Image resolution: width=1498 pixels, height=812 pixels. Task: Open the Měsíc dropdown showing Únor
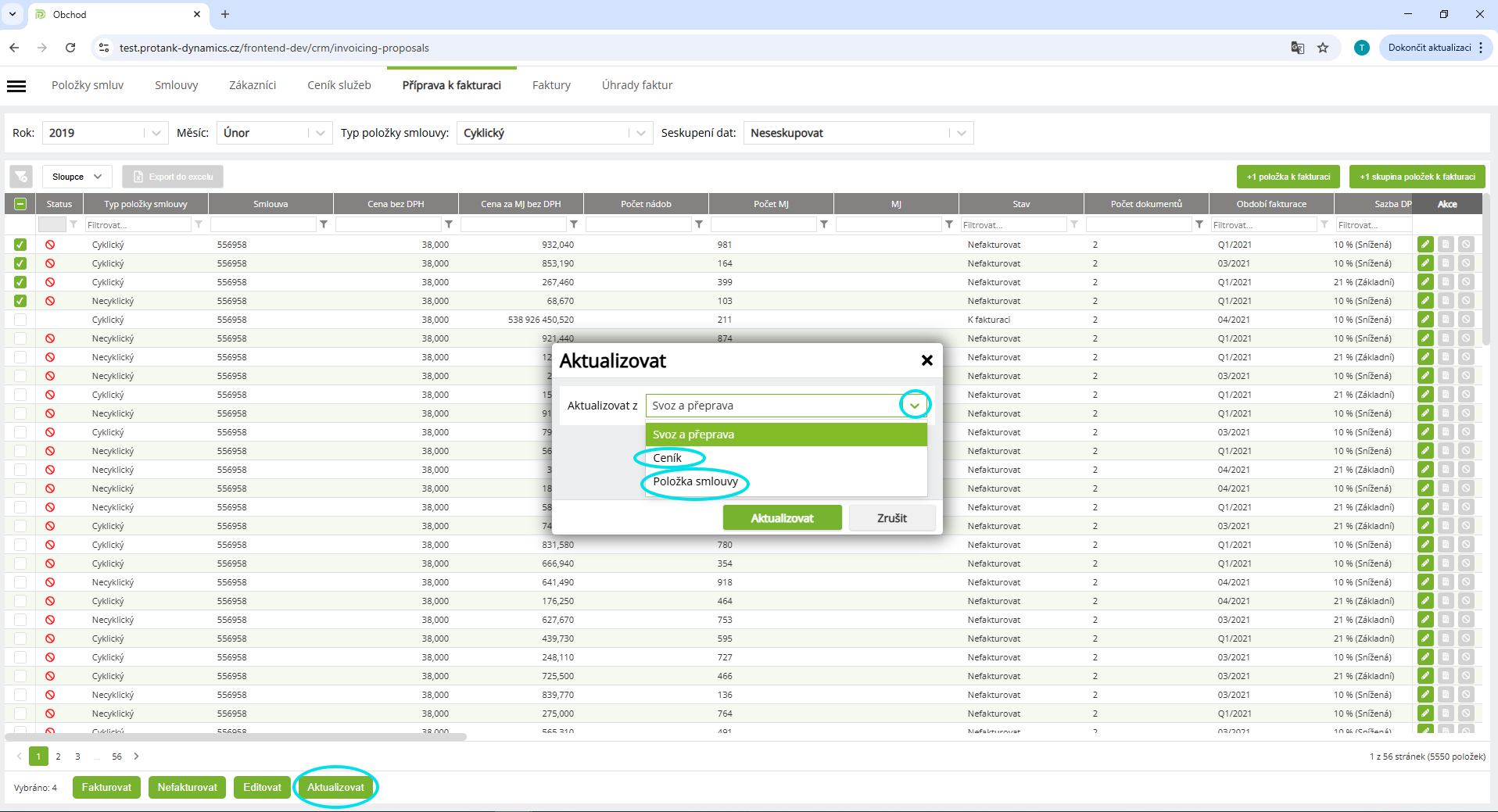coord(274,133)
